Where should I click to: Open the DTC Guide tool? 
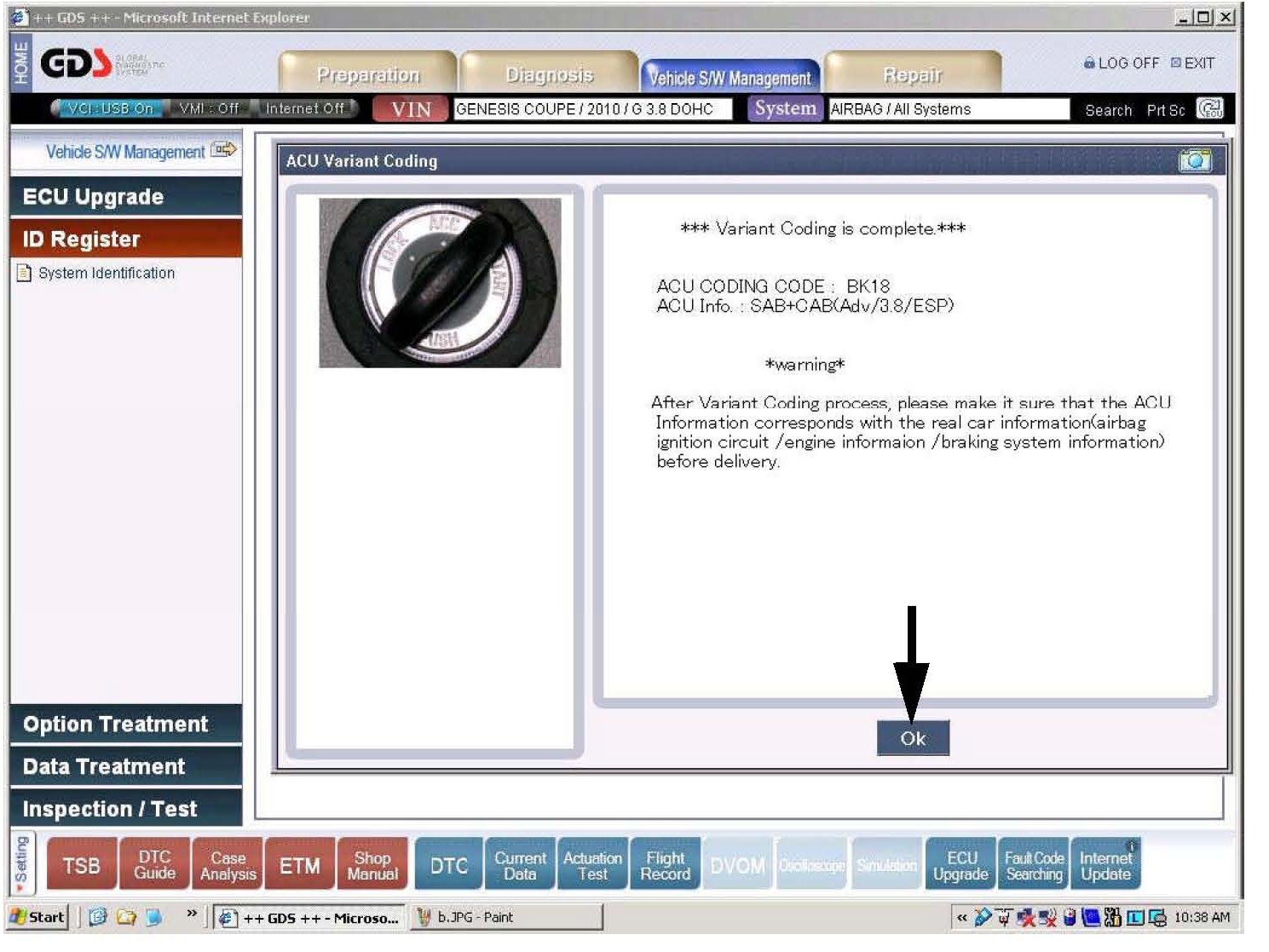[154, 865]
